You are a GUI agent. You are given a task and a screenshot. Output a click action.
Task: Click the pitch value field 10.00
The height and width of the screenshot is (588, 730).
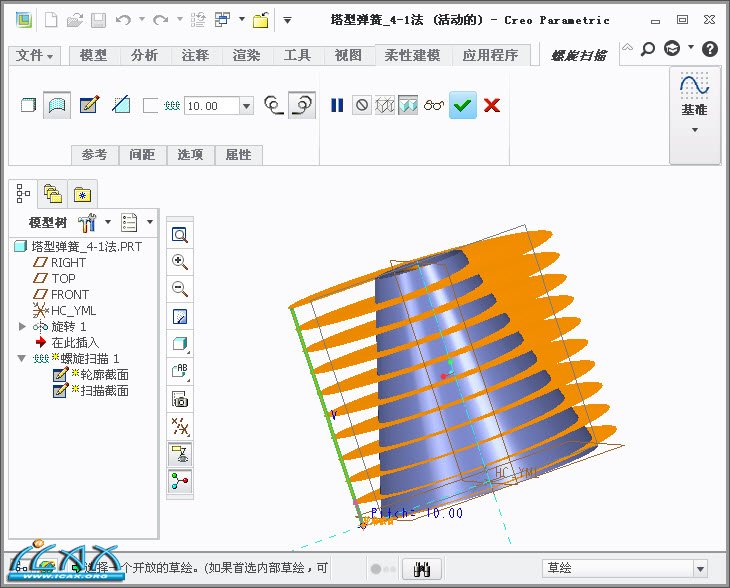(x=212, y=106)
